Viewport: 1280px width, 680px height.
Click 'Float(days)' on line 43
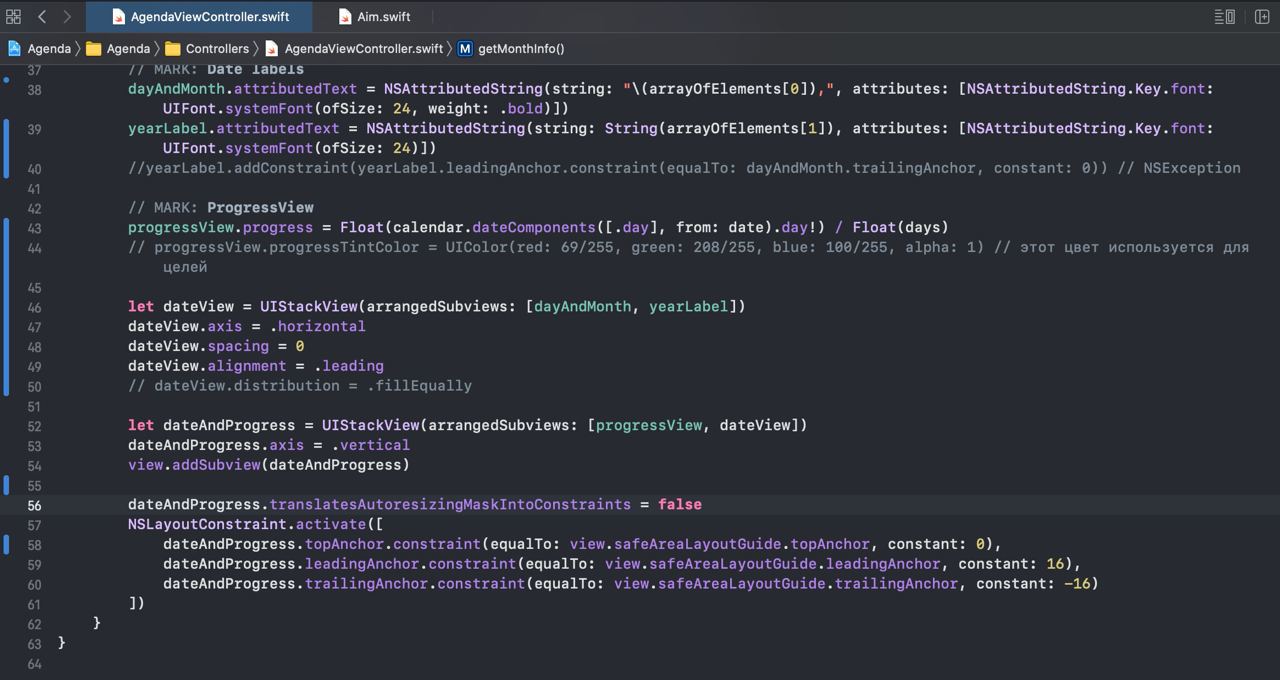901,227
